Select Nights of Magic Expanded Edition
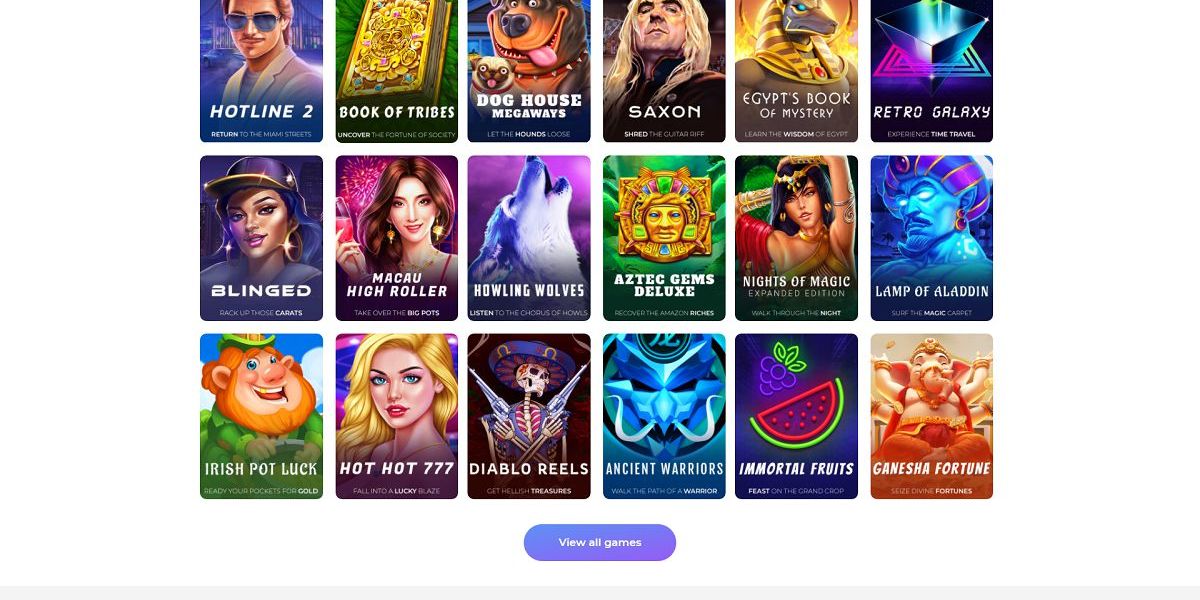This screenshot has height=600, width=1200. [x=796, y=238]
